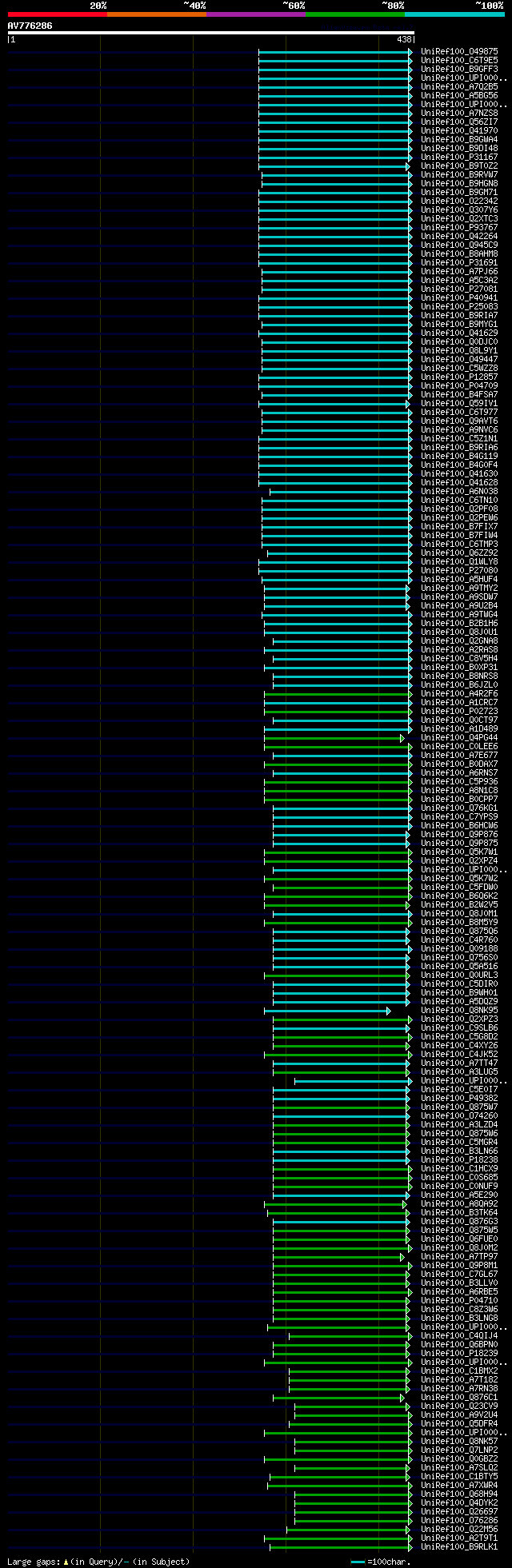Select the UniRef100_P49382 label
Screen dimensions: 512x1568
coord(460,1099)
